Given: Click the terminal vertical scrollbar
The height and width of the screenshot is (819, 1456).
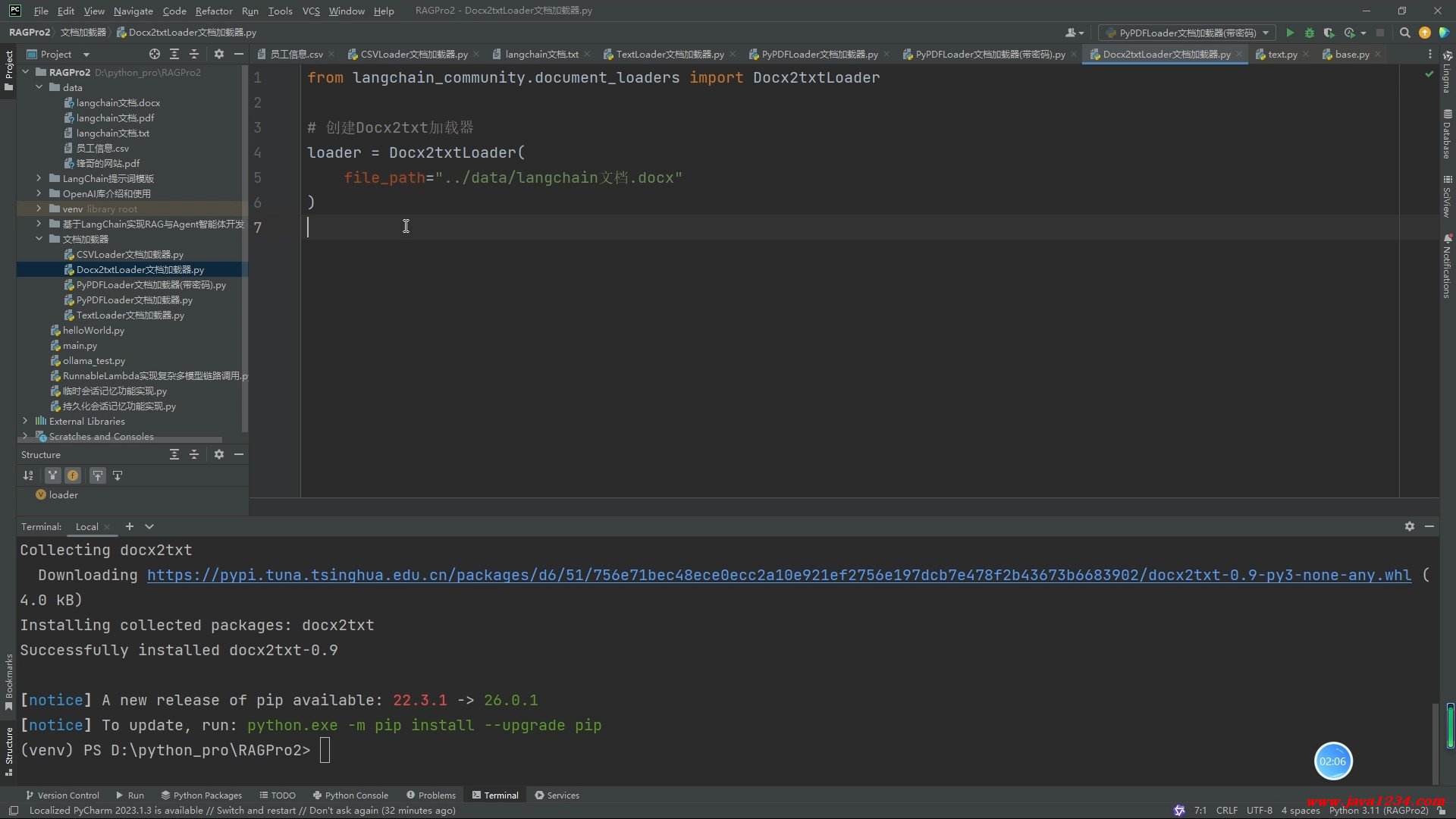Looking at the screenshot, I should coord(1436,743).
